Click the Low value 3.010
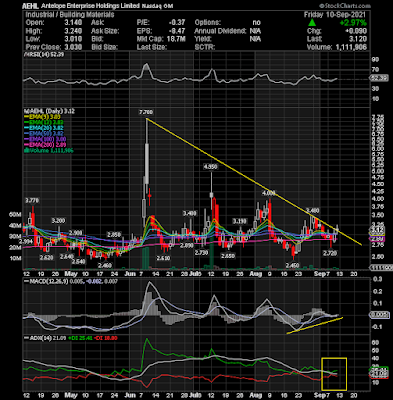Screen dimensions: 393x400 72,39
